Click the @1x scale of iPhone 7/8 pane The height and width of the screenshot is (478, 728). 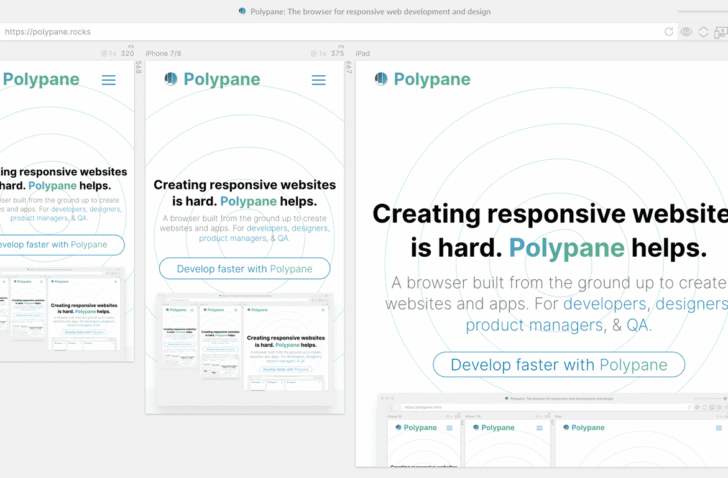pos(318,53)
